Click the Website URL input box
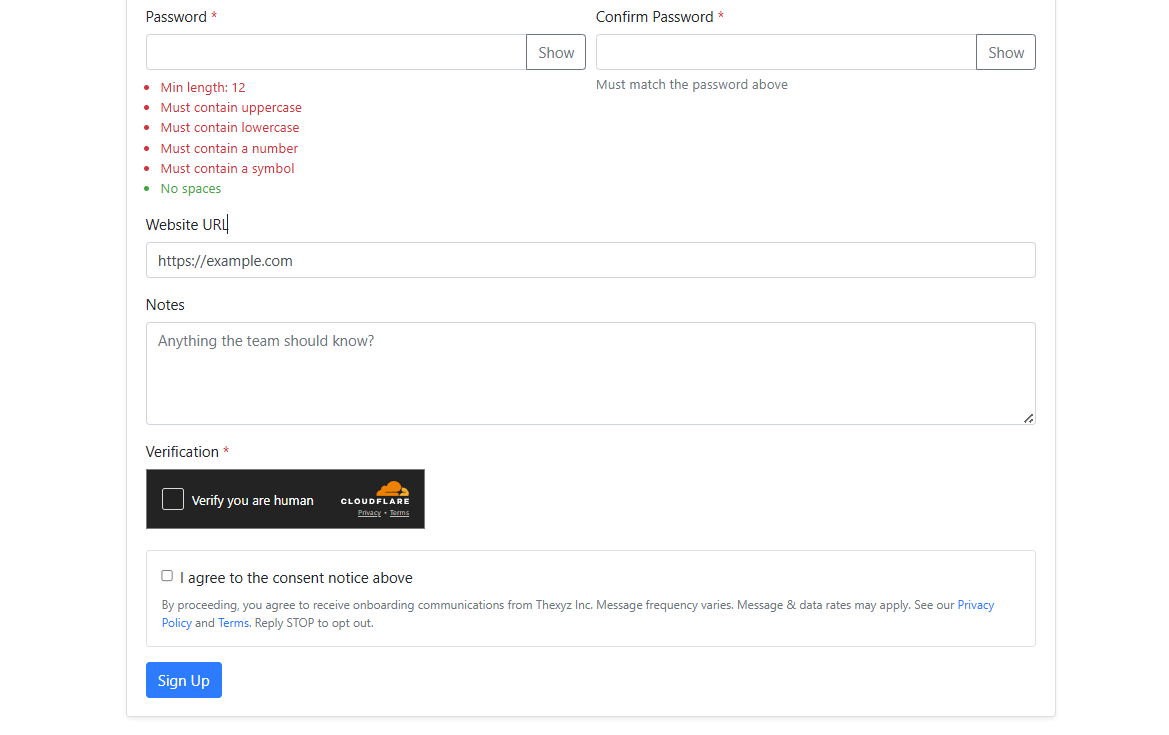1169x735 pixels. click(x=590, y=260)
